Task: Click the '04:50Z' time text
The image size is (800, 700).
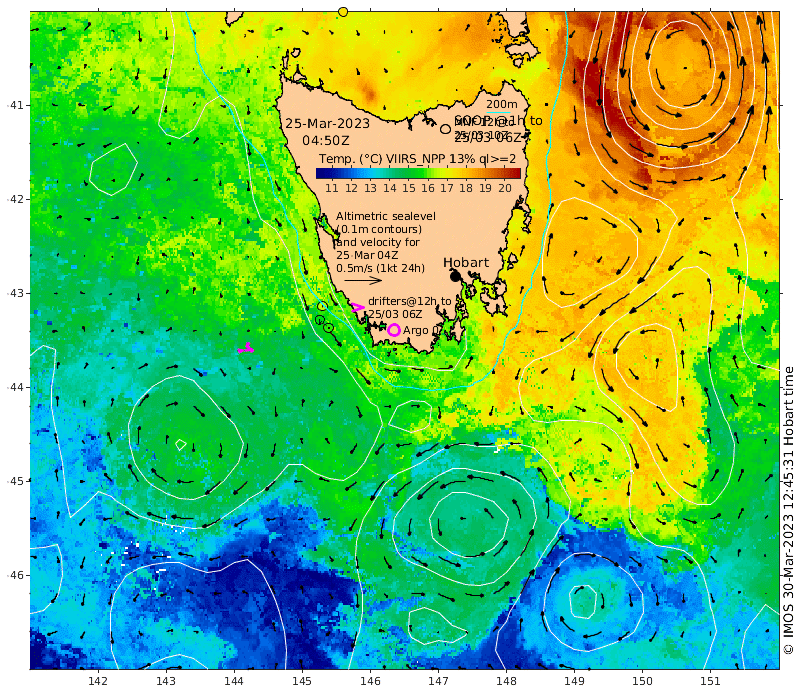Action: [x=326, y=140]
